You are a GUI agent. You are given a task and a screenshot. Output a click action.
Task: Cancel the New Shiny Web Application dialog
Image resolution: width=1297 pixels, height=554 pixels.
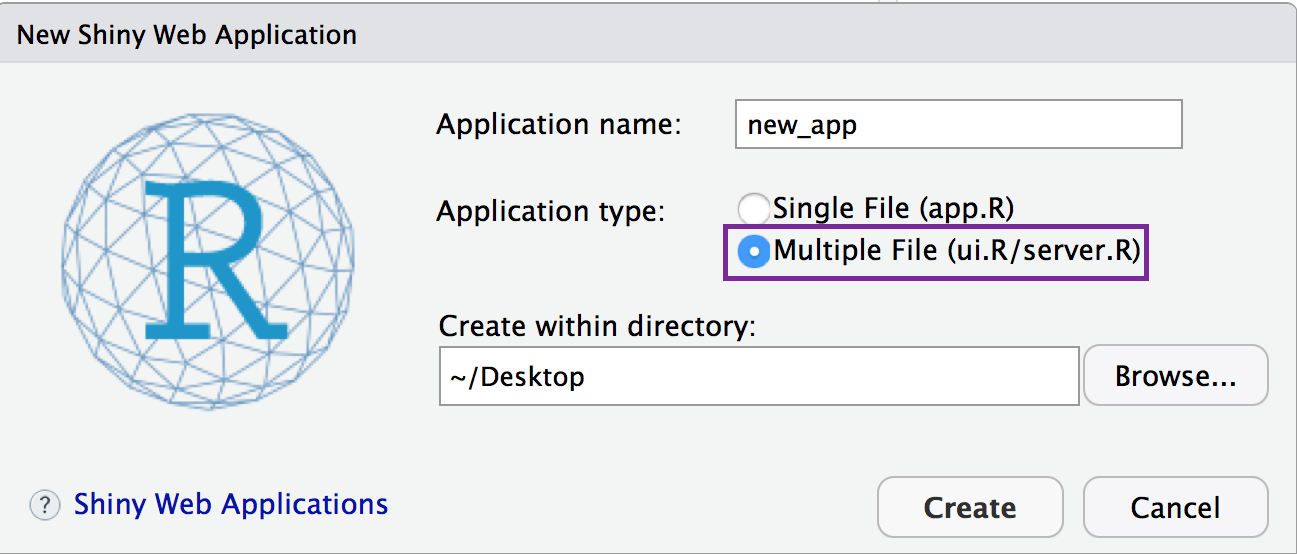coord(1175,507)
